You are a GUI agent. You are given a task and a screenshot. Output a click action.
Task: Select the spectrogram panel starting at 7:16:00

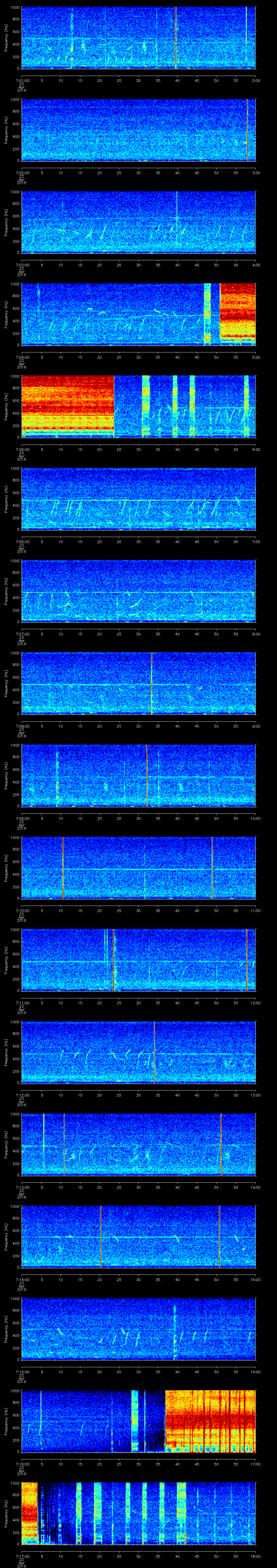point(139,1421)
